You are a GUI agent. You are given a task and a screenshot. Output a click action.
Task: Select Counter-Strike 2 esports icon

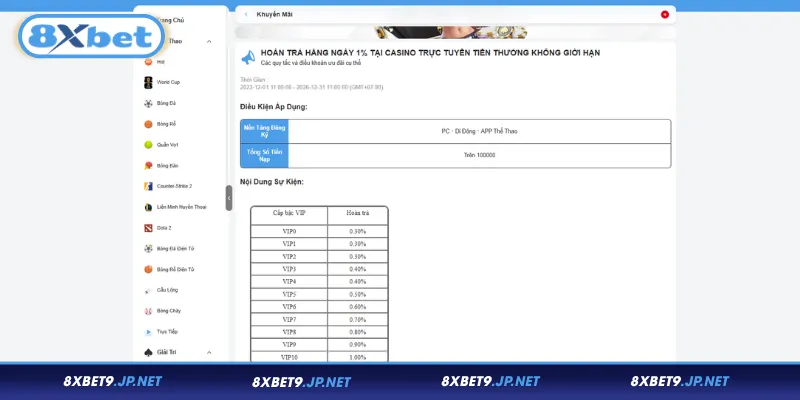[x=148, y=186]
